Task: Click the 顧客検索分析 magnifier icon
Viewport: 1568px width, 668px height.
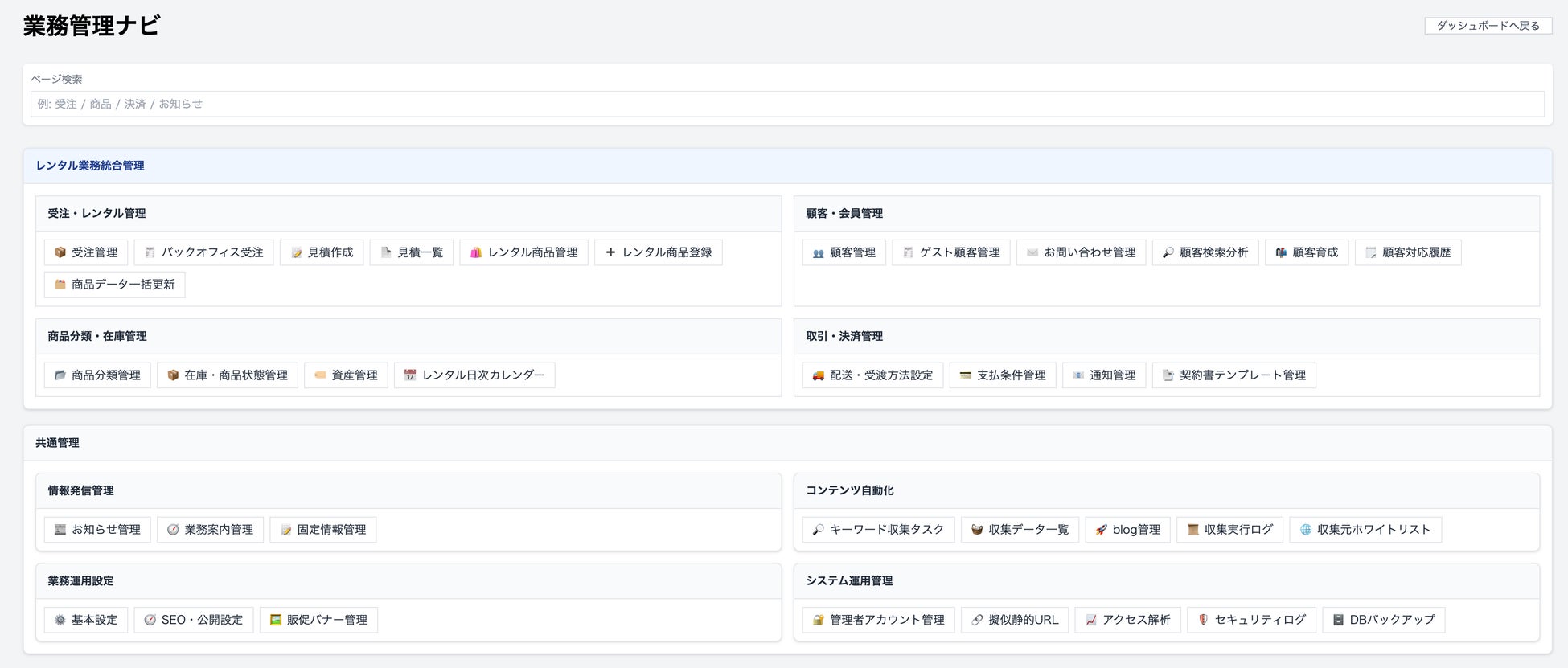Action: [1168, 252]
